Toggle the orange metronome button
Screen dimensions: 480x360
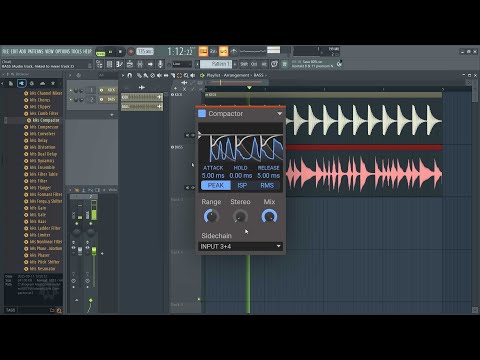click(203, 51)
